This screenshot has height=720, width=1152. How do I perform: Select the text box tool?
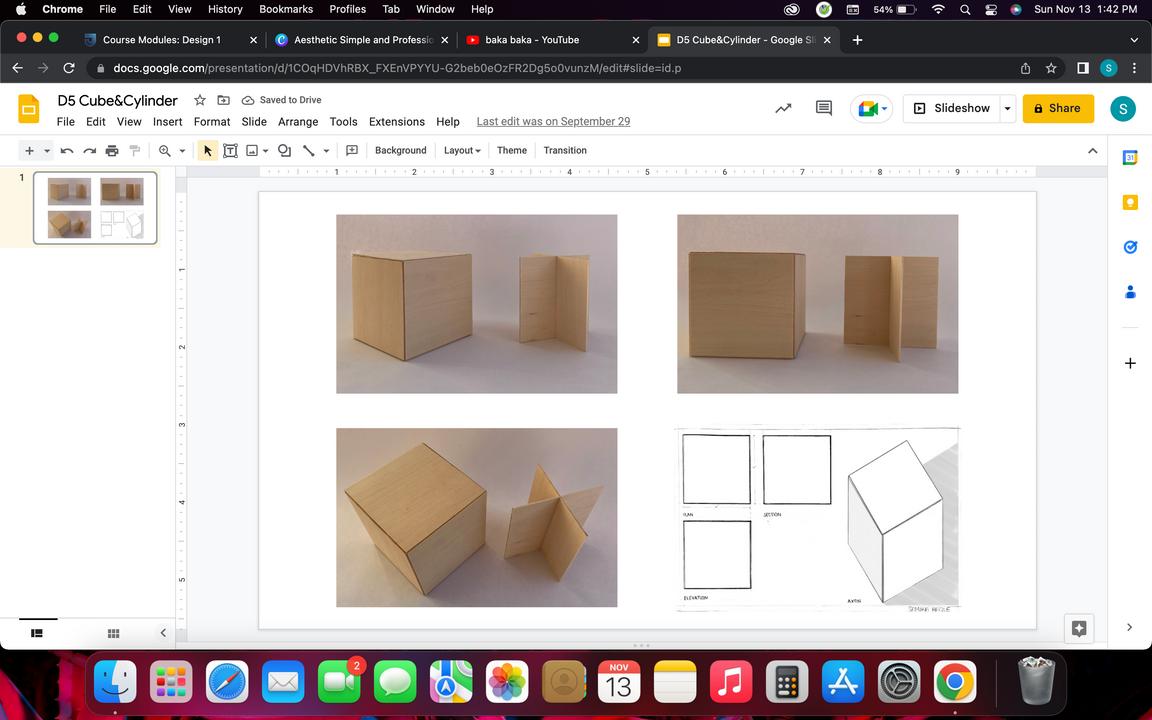(230, 151)
